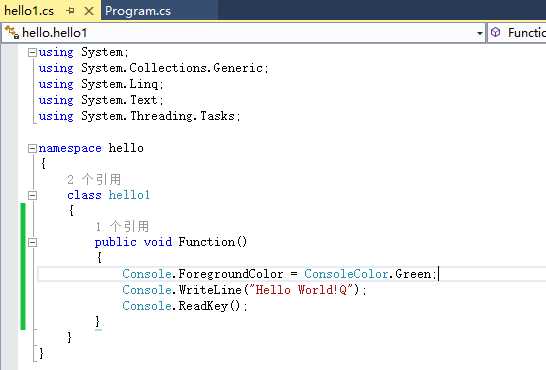Close the hello1.cs tab

(x=89, y=11)
